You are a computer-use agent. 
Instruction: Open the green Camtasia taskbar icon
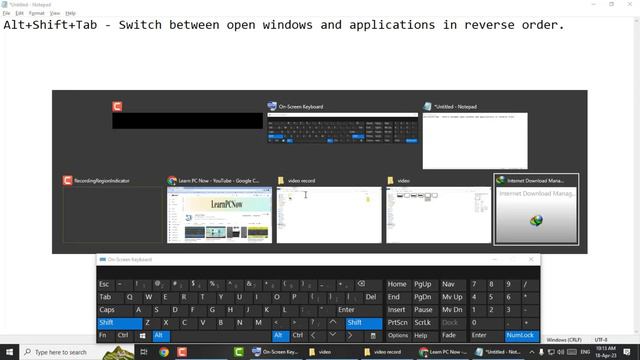[x=239, y=352]
